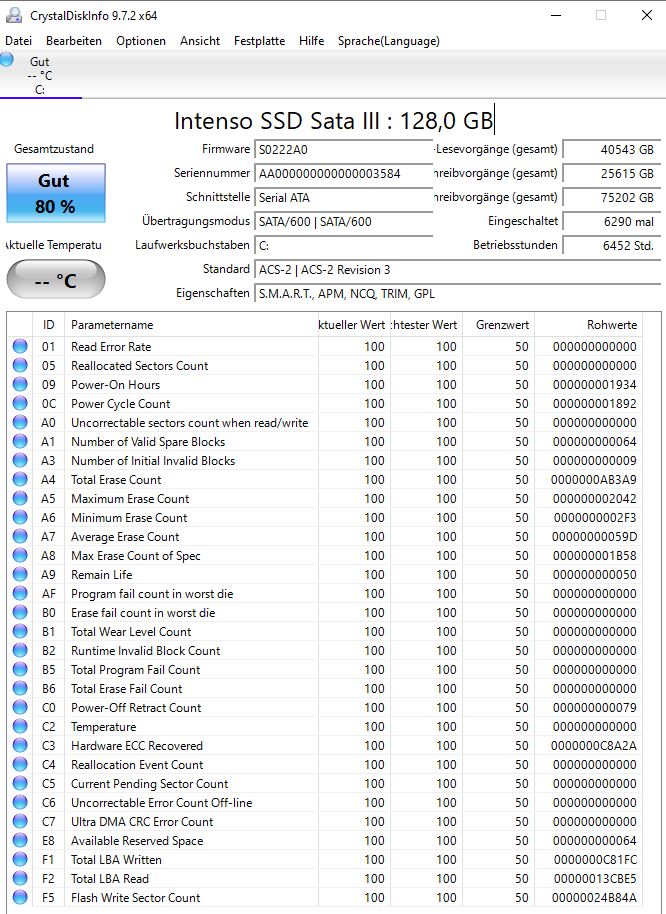Click status icon of Ultra DMA CRC Error Count
Screen dimensions: 666x914
click(20, 821)
